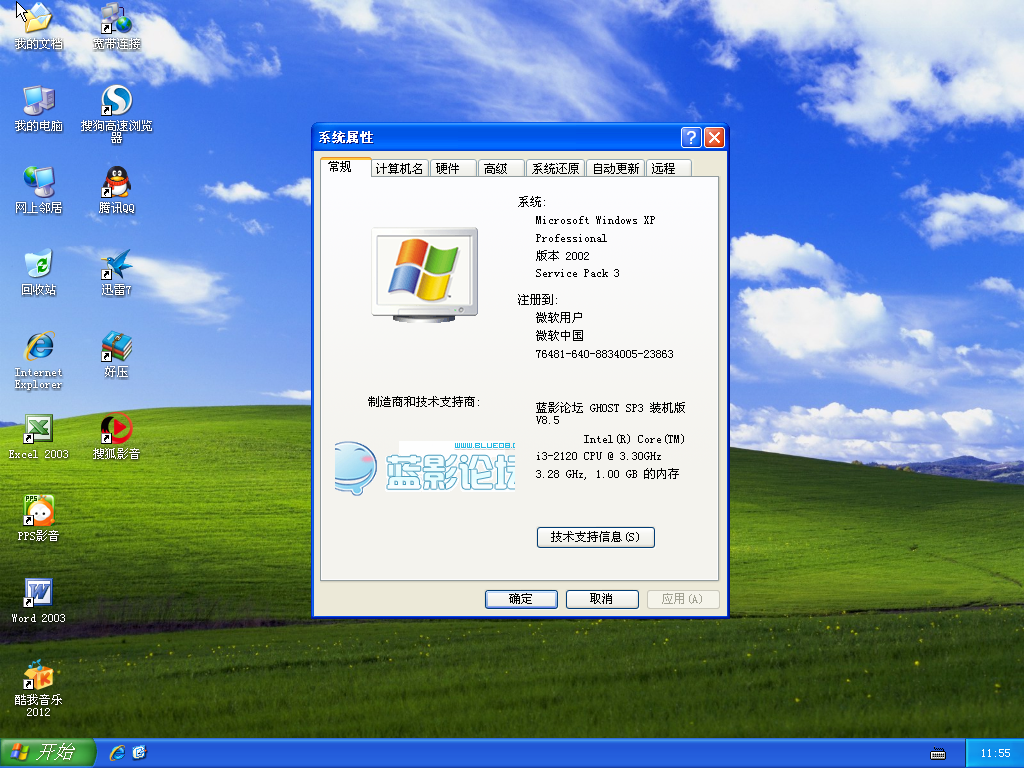Click the '微软中国' registration text
The height and width of the screenshot is (768, 1024).
click(560, 336)
